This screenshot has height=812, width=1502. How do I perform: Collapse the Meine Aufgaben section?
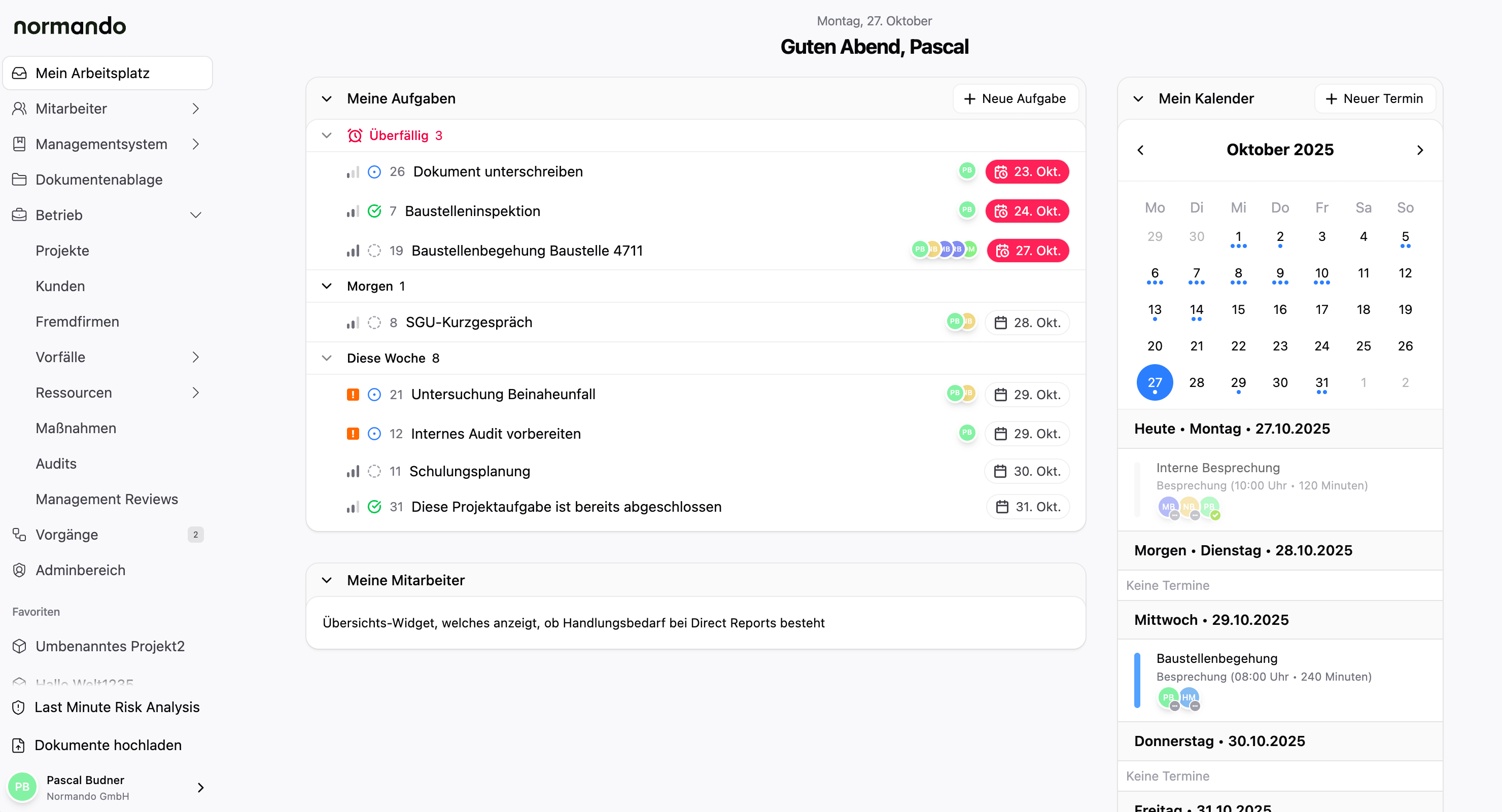(327, 98)
